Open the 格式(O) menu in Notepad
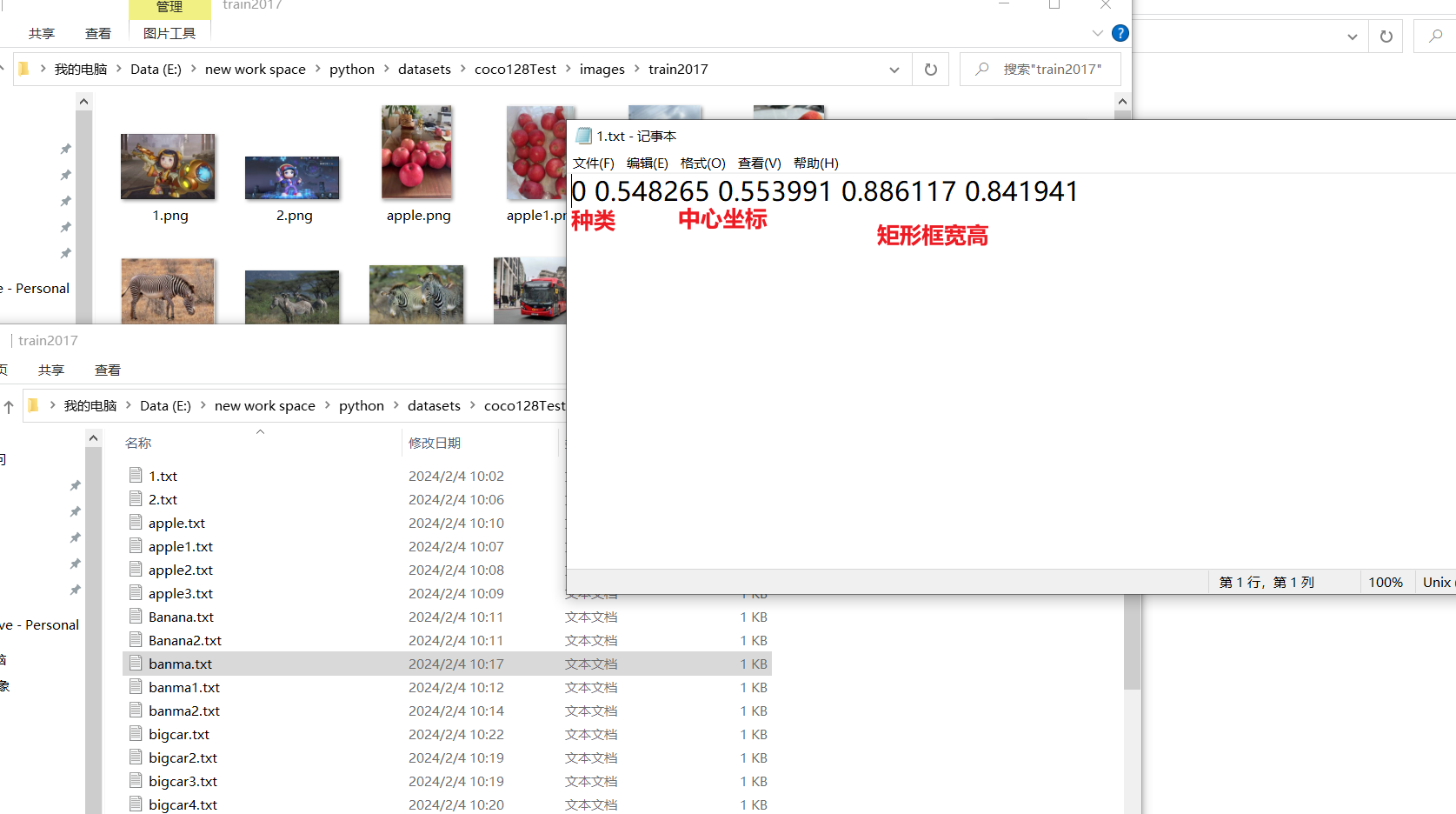1456x814 pixels. pos(702,163)
